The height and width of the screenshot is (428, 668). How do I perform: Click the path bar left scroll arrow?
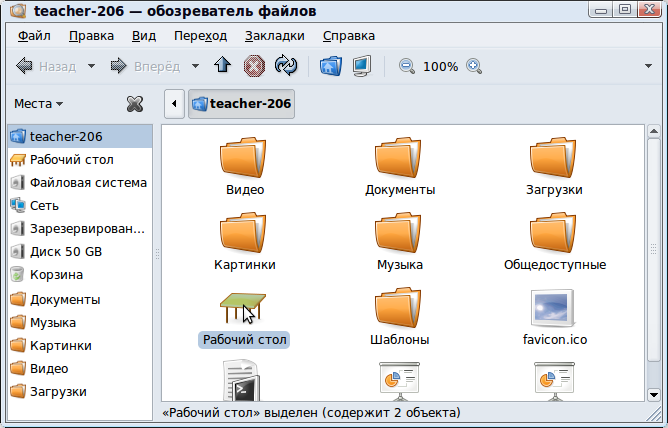click(174, 103)
